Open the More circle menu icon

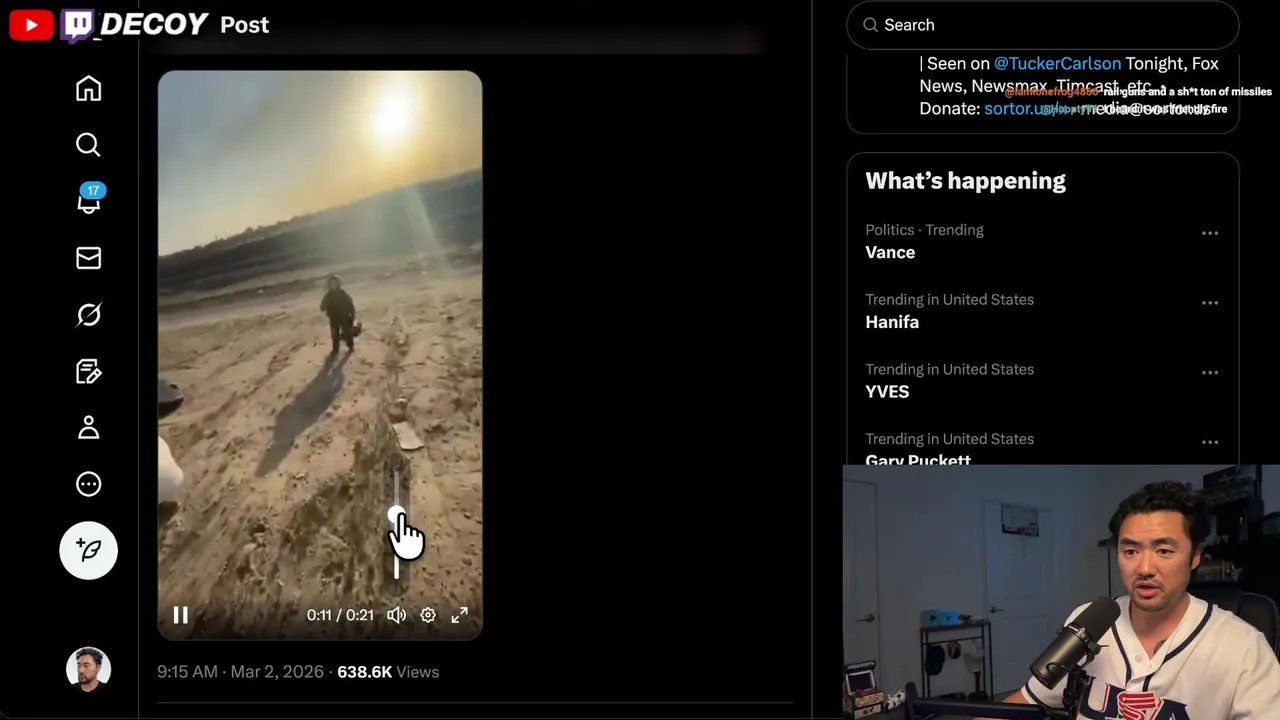(x=88, y=484)
